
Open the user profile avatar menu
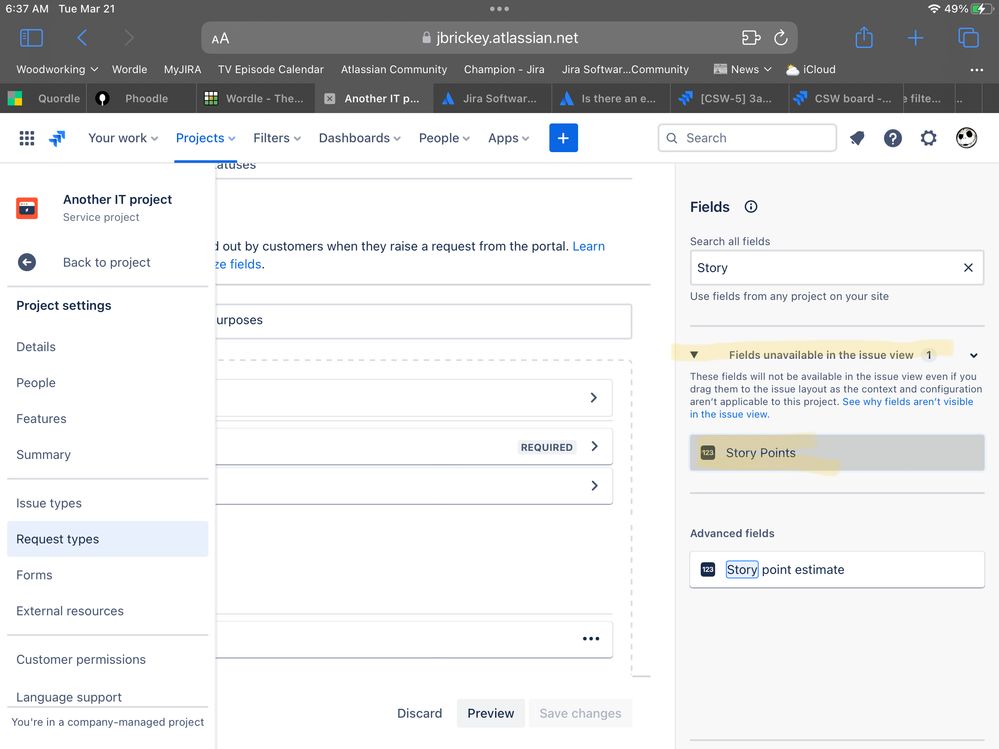pyautogui.click(x=967, y=138)
